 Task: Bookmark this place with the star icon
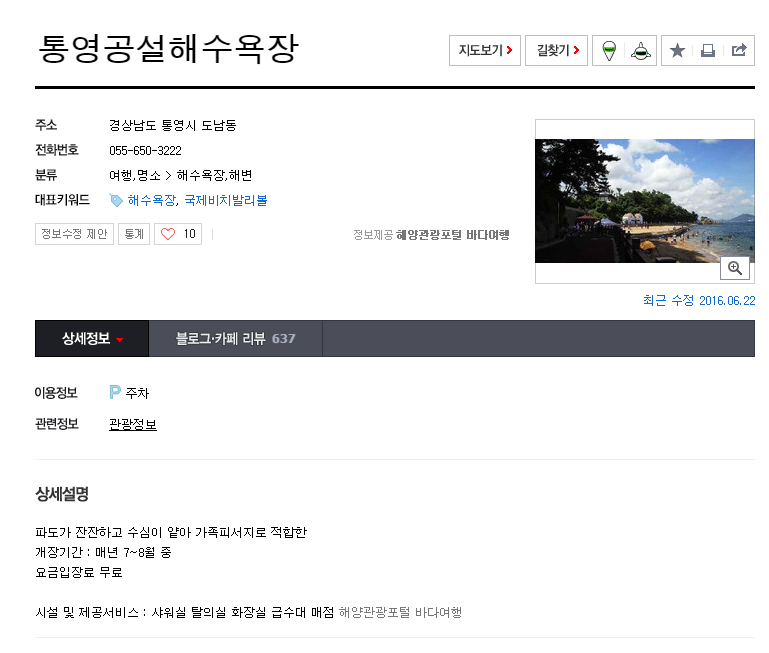677,51
